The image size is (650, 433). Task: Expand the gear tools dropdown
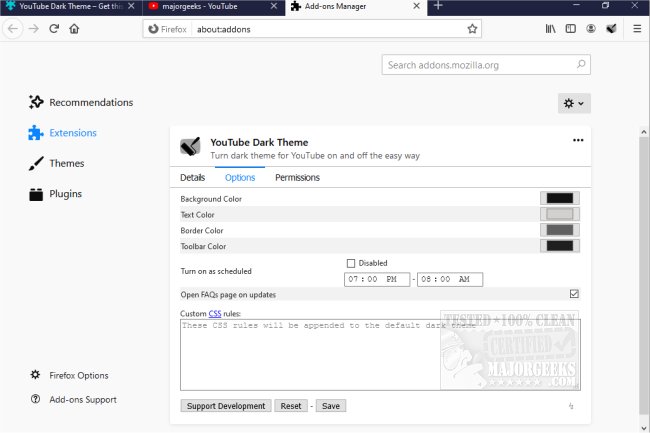pyautogui.click(x=574, y=104)
